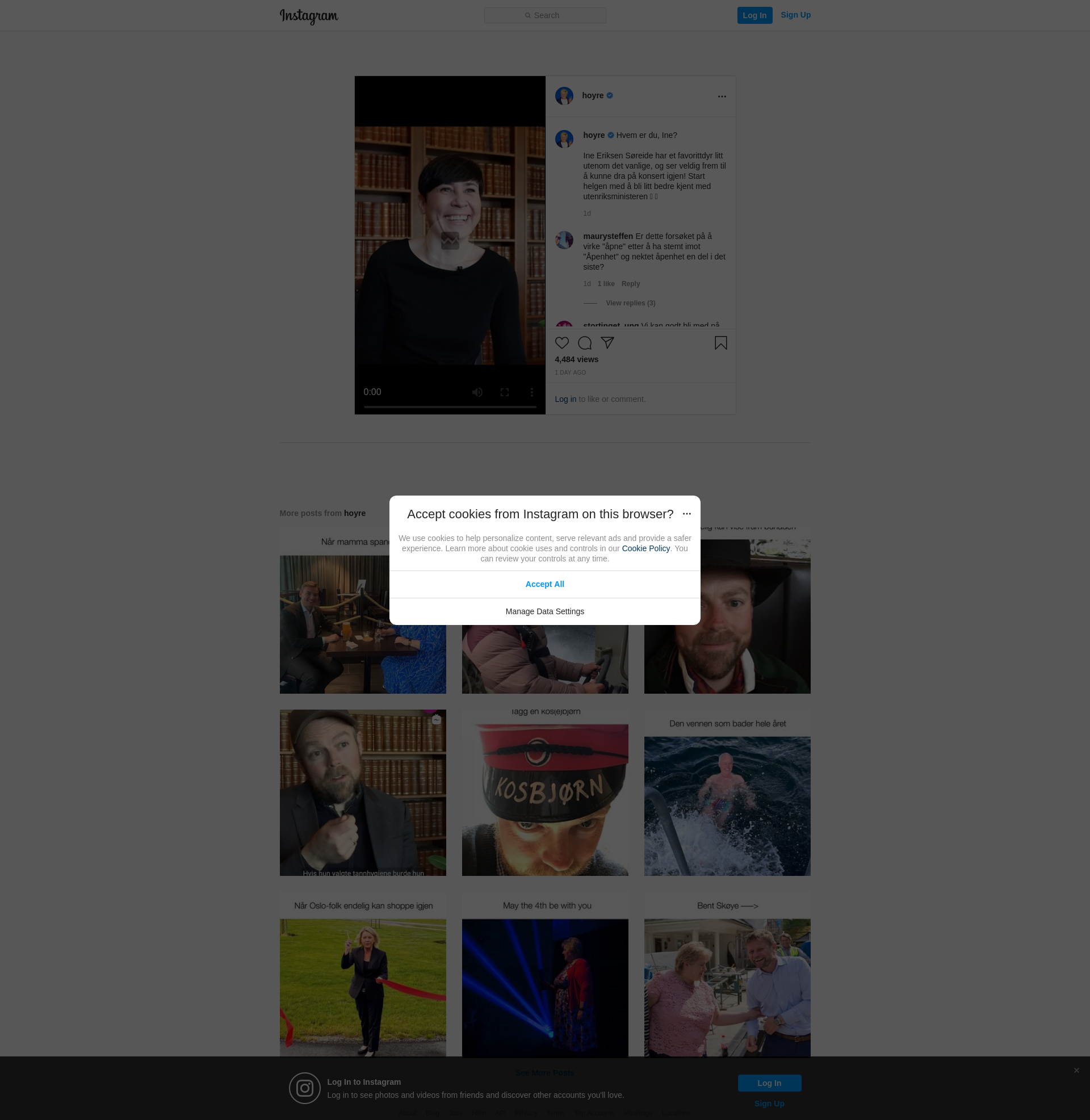Click Log In button in bottom banner
This screenshot has width=1090, height=1120.
[769, 1083]
